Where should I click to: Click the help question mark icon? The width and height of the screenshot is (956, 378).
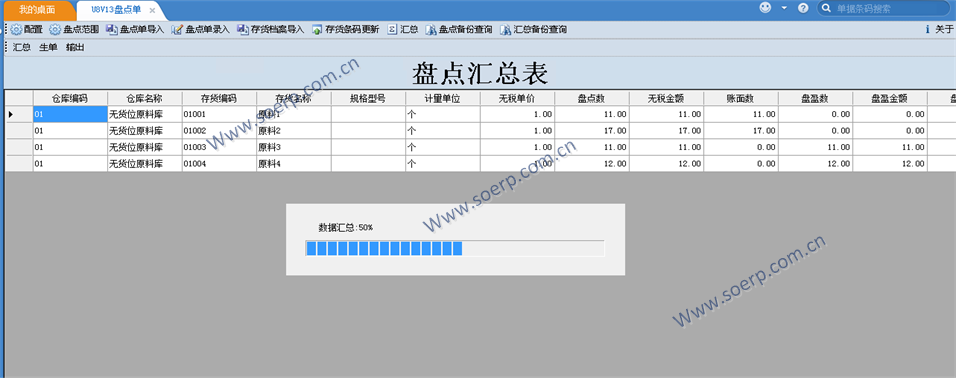[x=803, y=8]
